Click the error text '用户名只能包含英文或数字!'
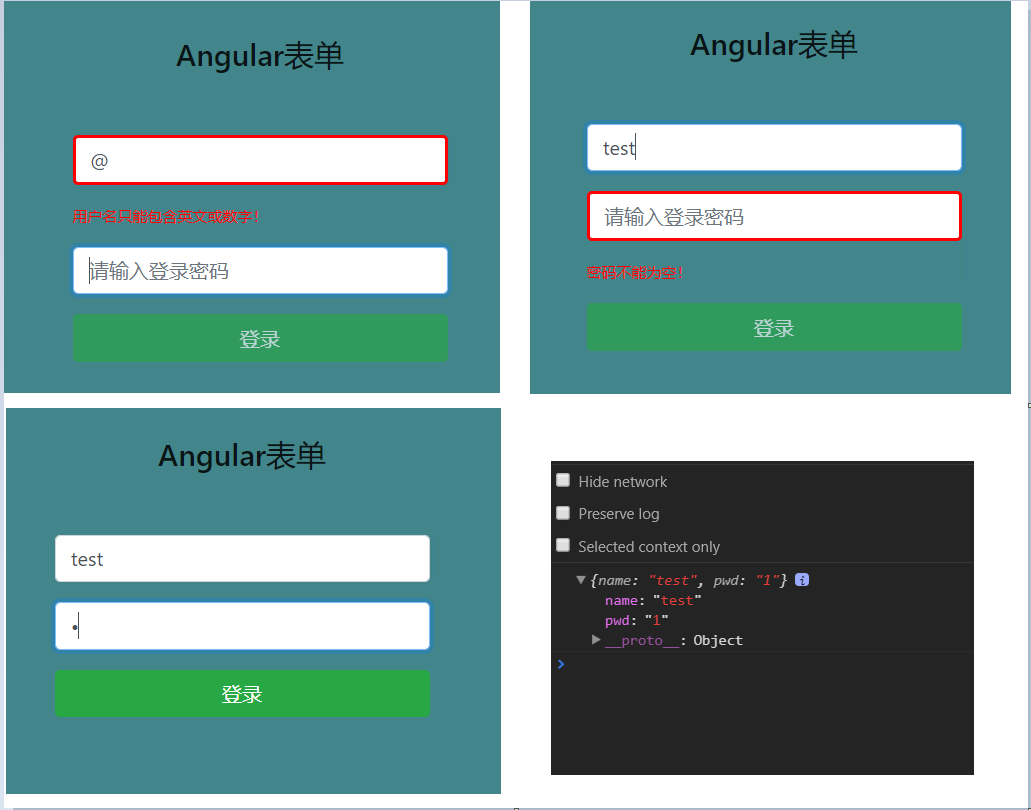This screenshot has height=810, width=1031. click(x=166, y=216)
